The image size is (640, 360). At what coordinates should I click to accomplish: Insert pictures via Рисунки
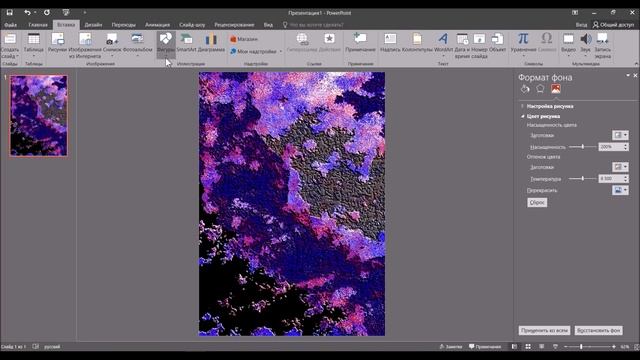(57, 43)
